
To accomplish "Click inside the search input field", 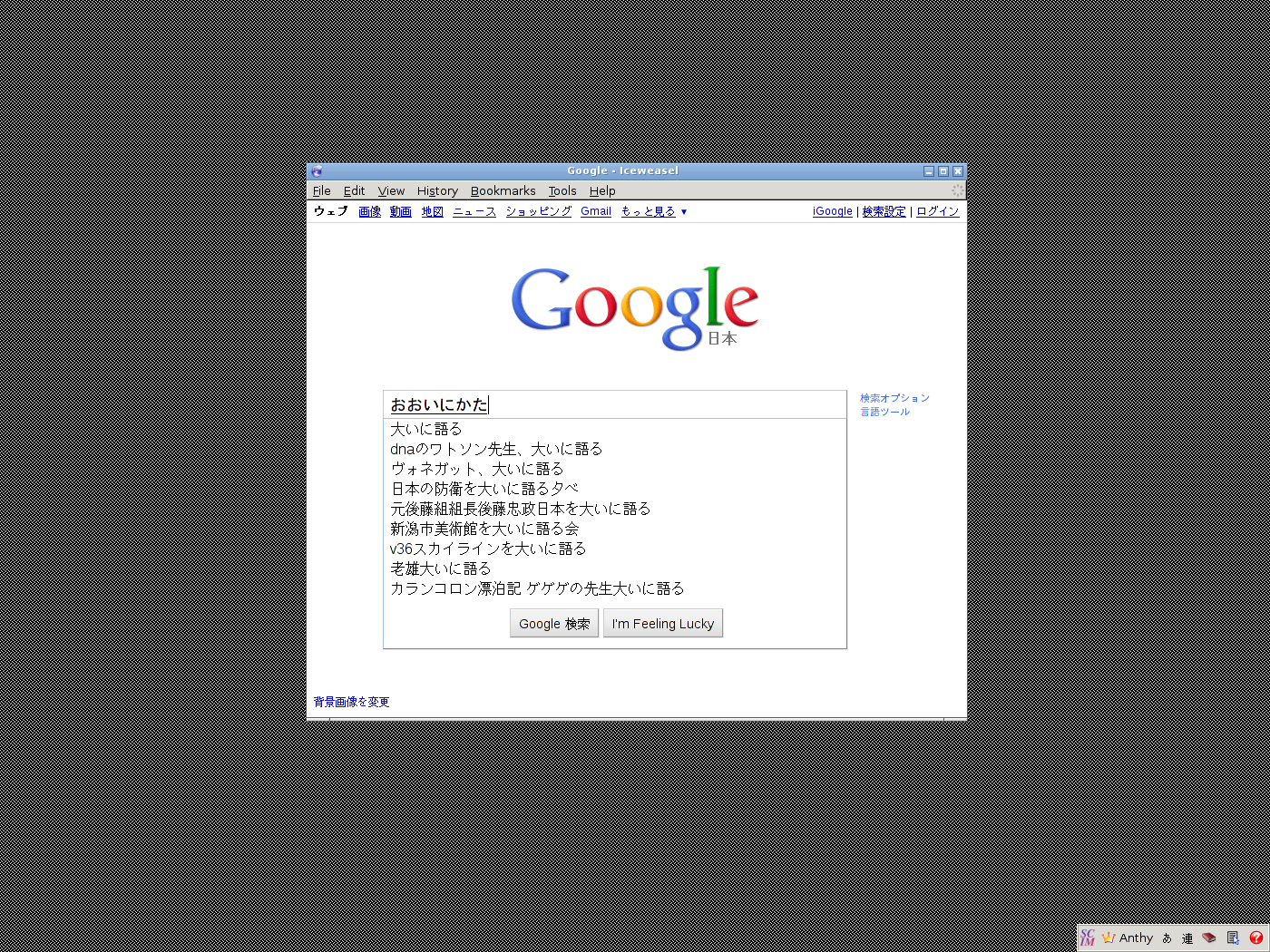I will [615, 404].
